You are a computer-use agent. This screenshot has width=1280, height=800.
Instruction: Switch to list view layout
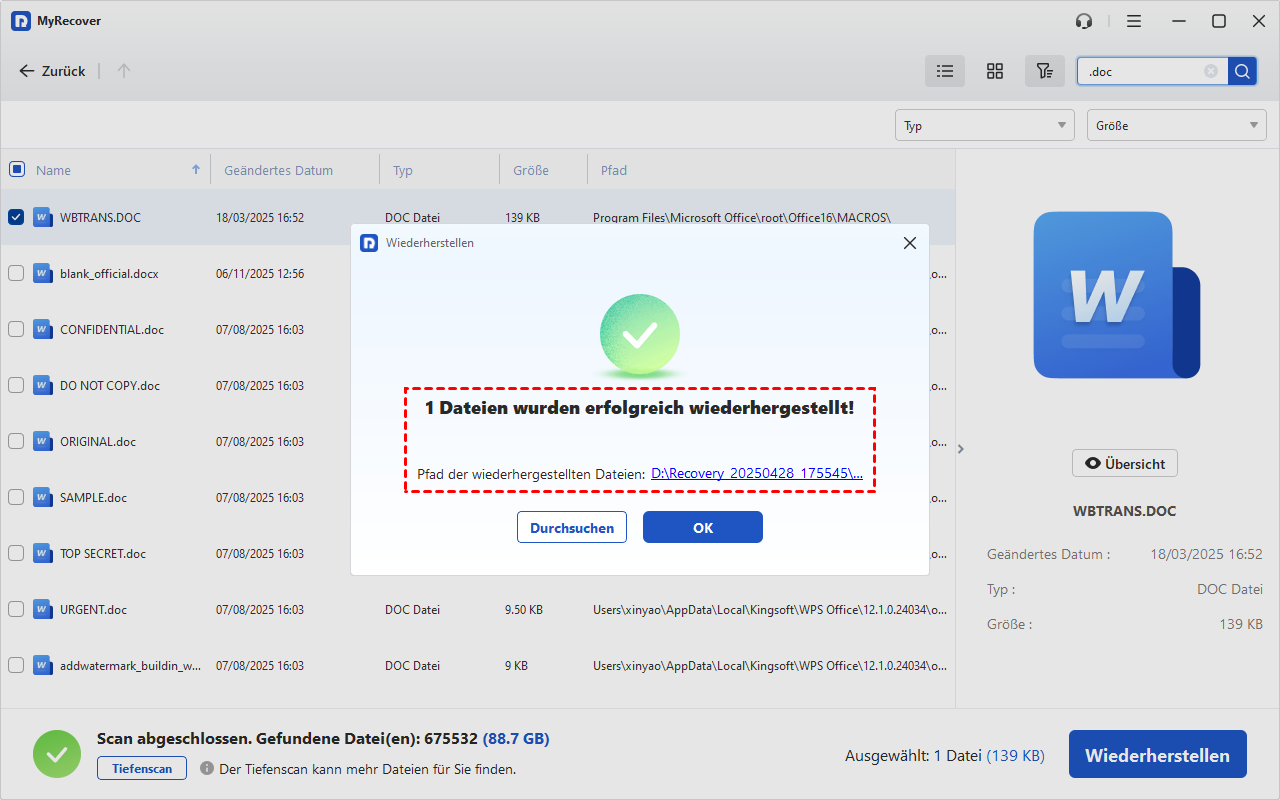(944, 71)
